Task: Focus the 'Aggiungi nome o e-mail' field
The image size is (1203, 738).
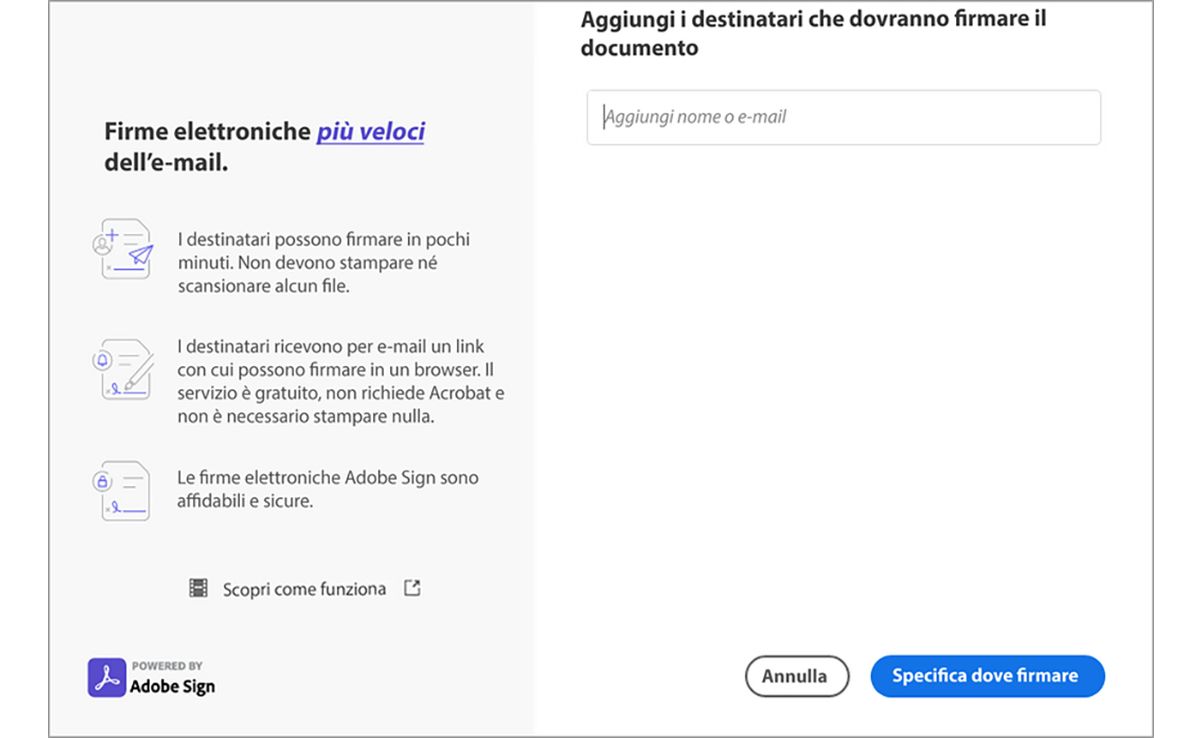Action: 843,117
